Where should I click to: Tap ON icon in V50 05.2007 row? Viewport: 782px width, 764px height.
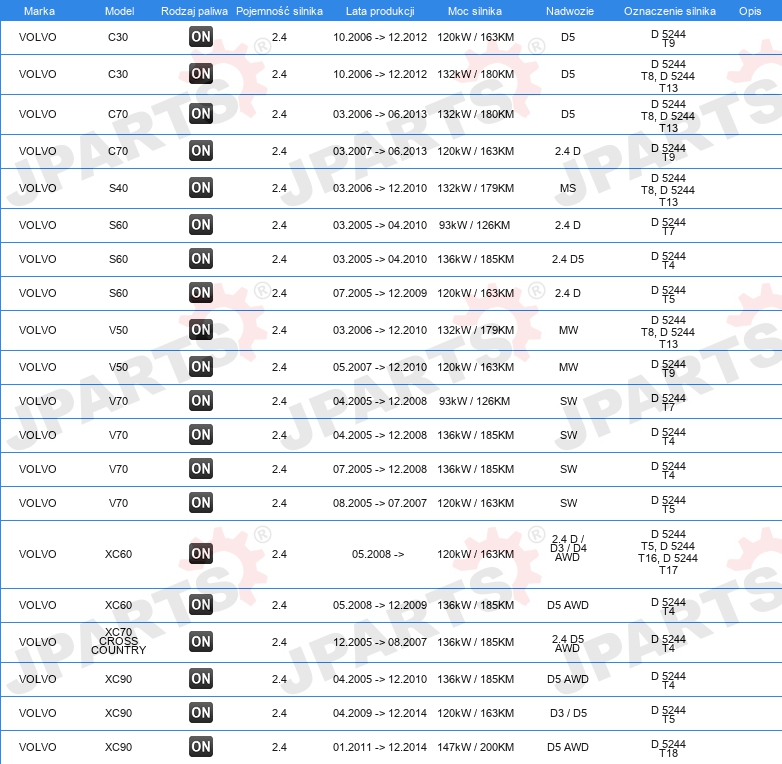[x=201, y=367]
